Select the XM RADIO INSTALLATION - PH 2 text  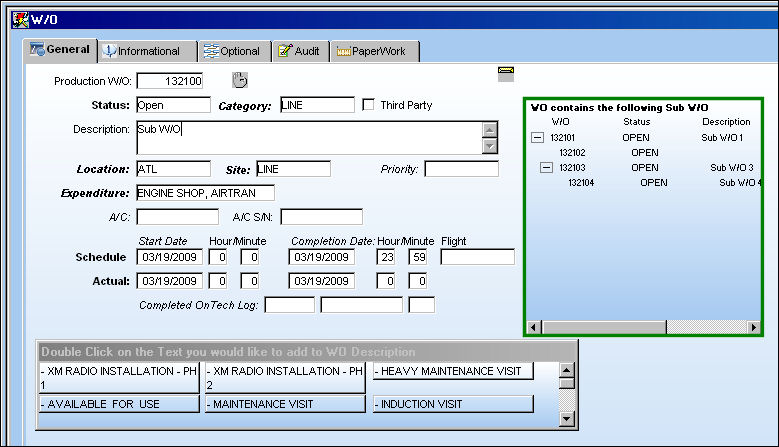tap(285, 377)
